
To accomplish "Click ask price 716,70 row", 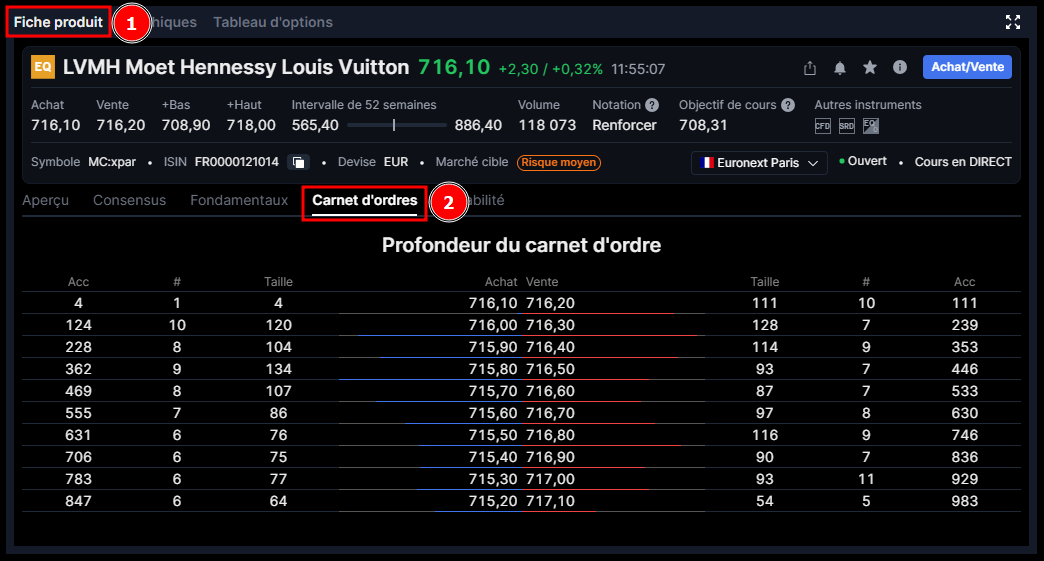I will pos(550,413).
